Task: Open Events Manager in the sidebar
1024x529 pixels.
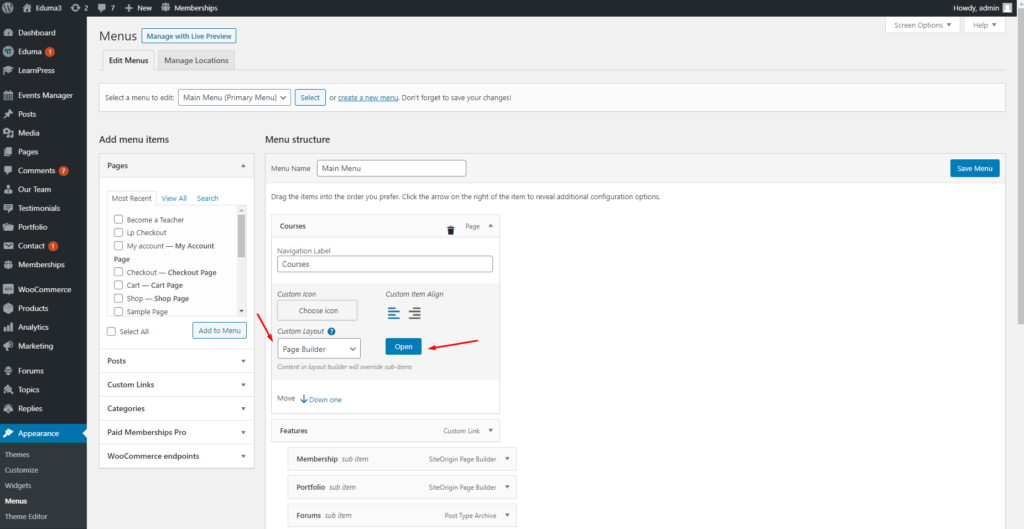Action: point(43,95)
